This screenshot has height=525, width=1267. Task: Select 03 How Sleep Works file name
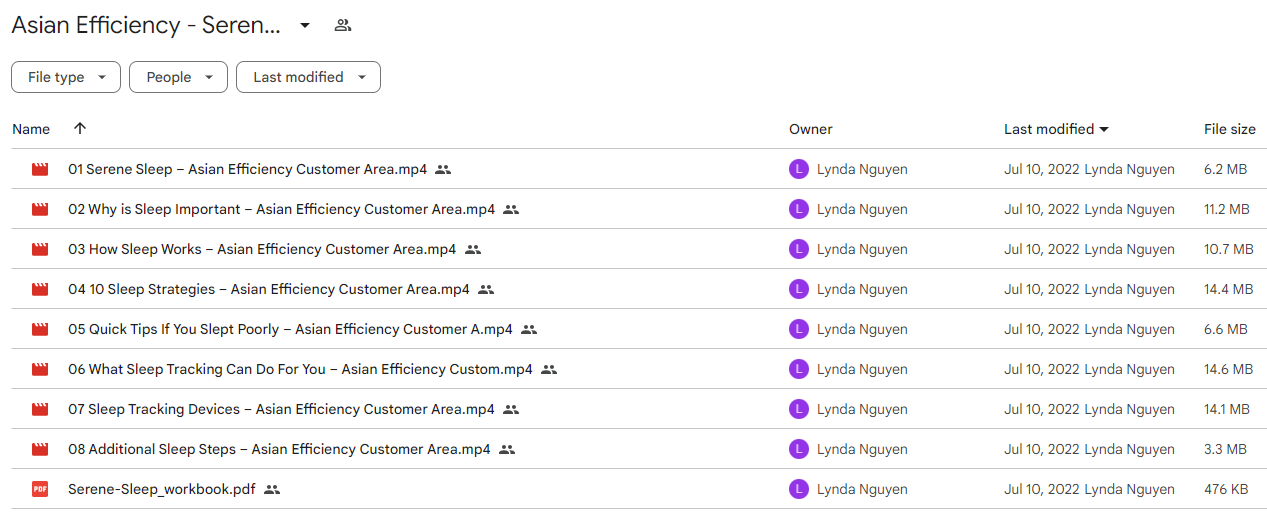(x=262, y=250)
